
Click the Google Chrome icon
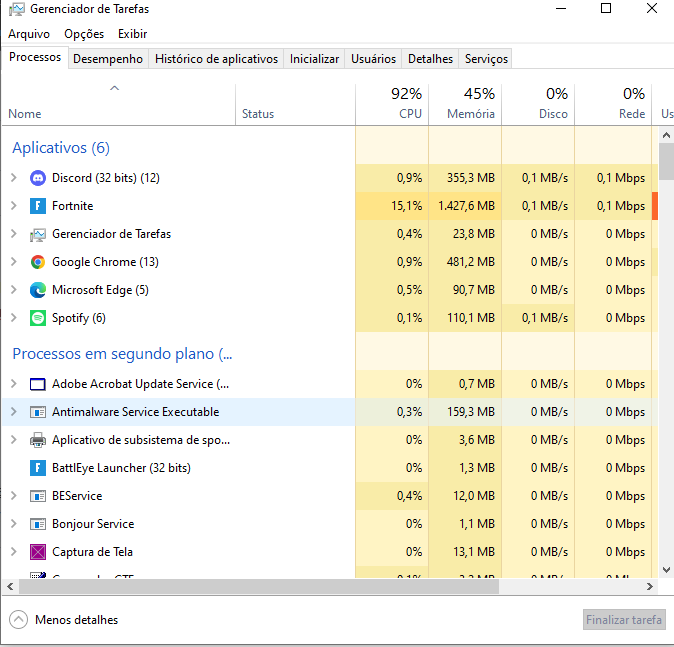[38, 262]
